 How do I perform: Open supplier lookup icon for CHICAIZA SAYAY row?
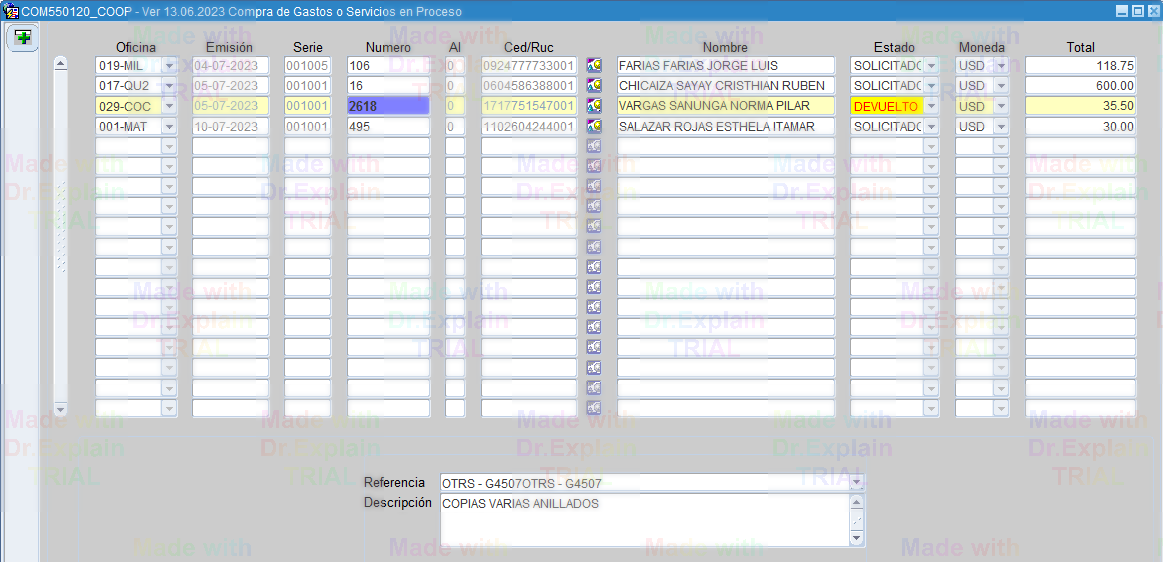594,86
